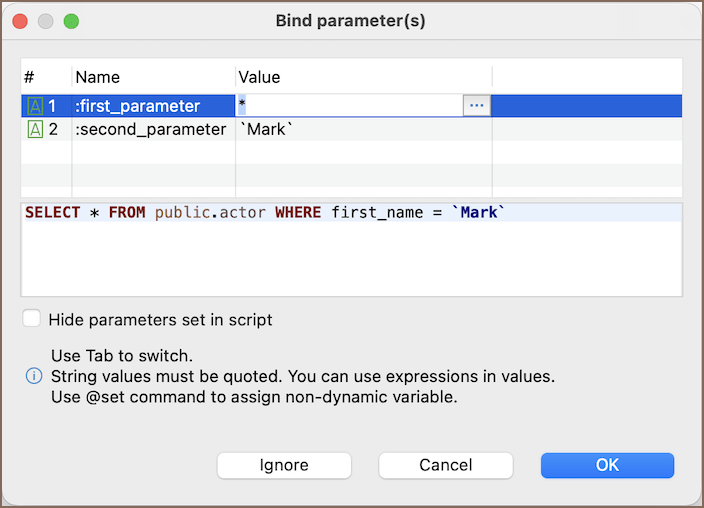The width and height of the screenshot is (704, 508).
Task: Click the type icon for second_parameter row
Action: 35,130
